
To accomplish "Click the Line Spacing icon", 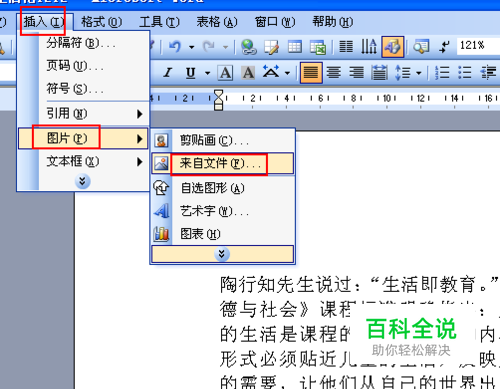I will 403,72.
